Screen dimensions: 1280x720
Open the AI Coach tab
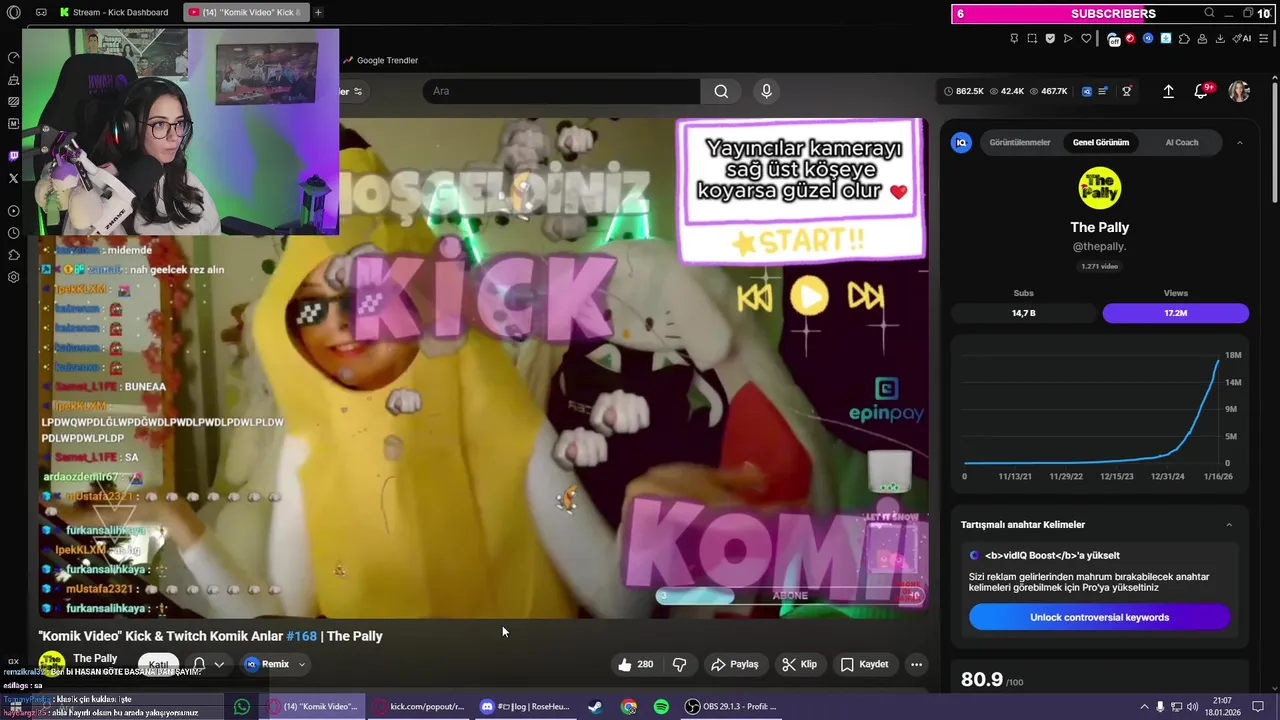pos(1181,142)
